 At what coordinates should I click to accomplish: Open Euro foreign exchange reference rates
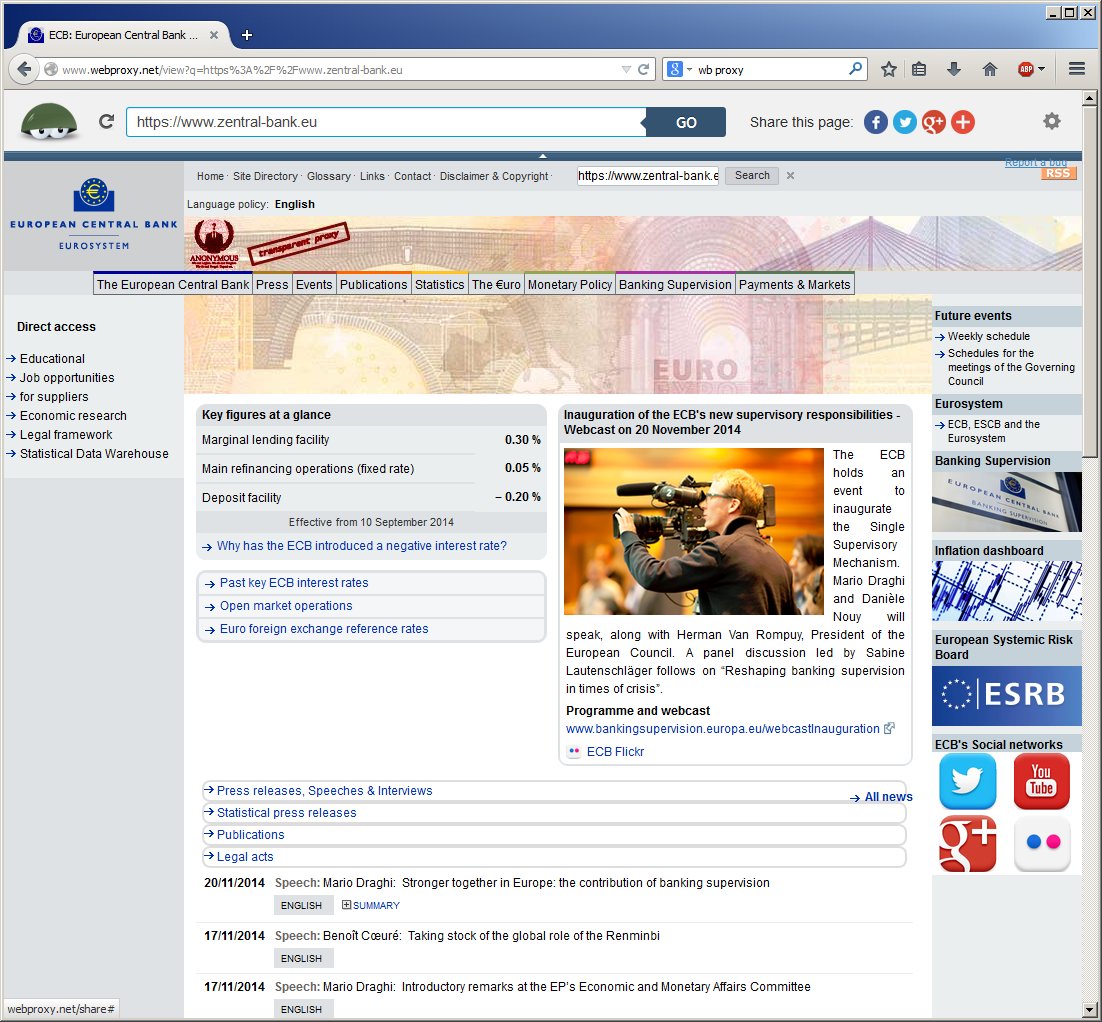[x=324, y=628]
